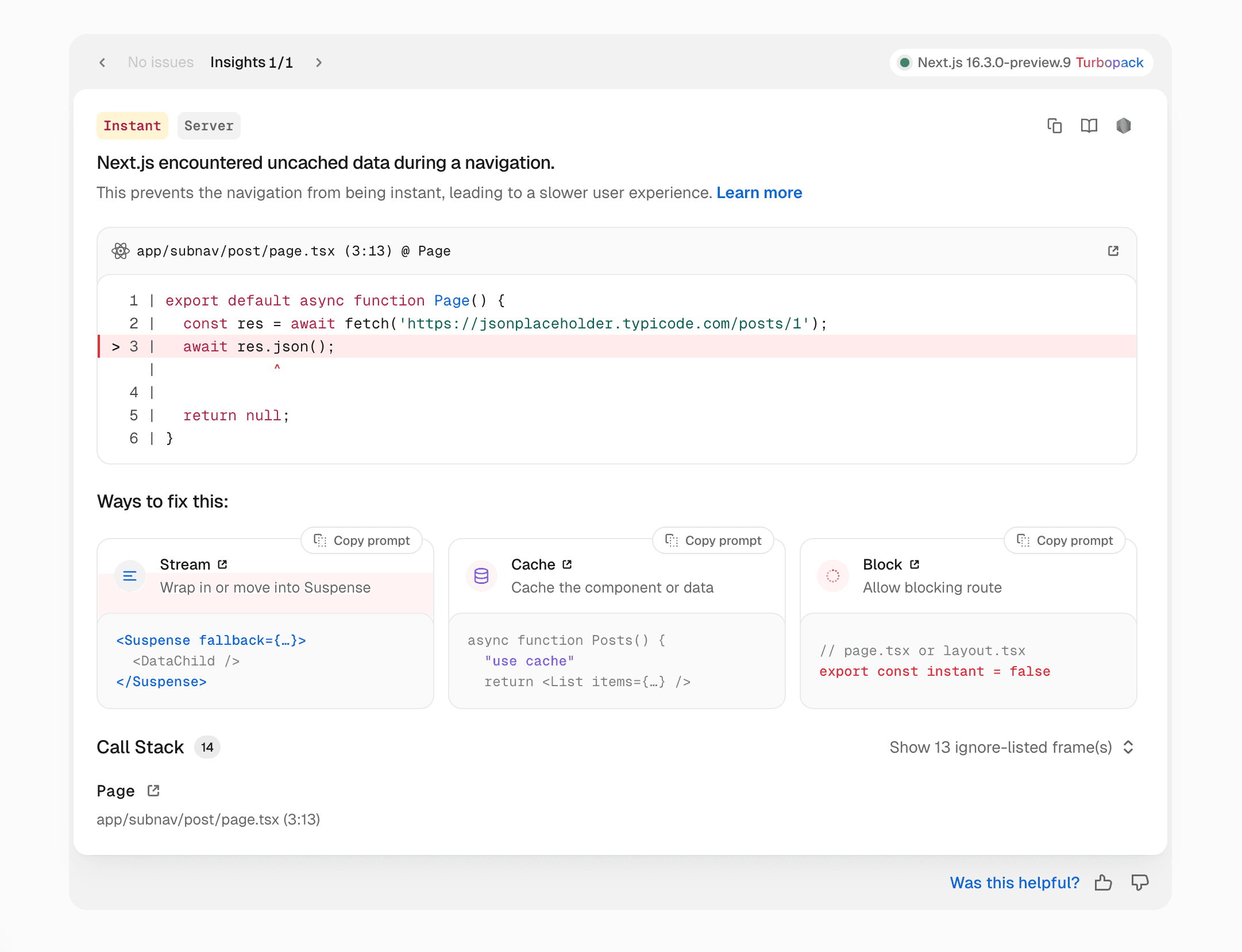
Task: Click the Block dotted circle icon
Action: [833, 575]
